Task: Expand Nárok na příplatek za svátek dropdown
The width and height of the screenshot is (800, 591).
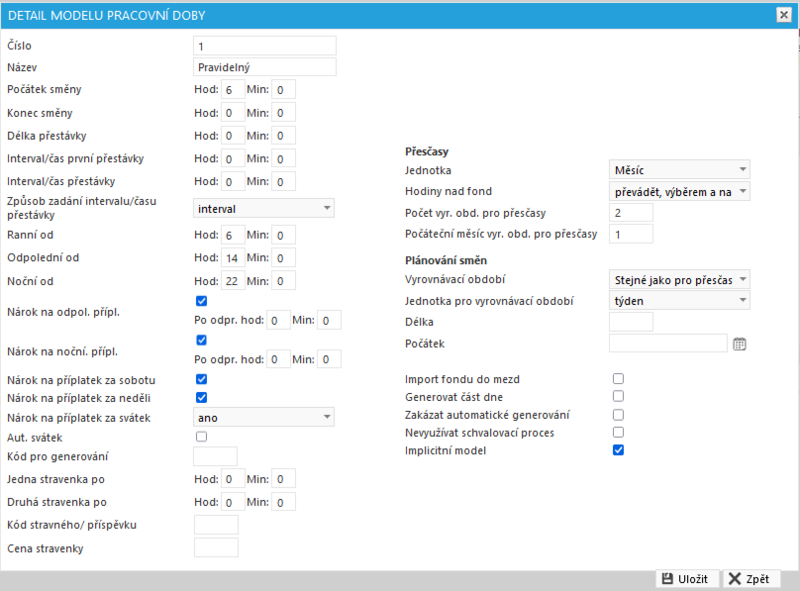Action: 264,417
